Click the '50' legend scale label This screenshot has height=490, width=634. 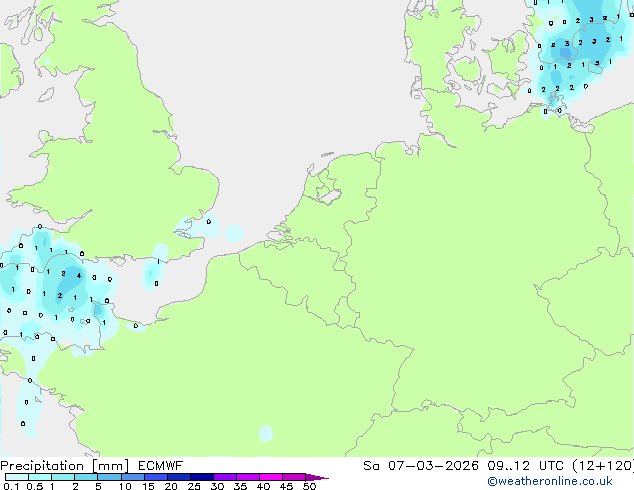pyautogui.click(x=309, y=486)
